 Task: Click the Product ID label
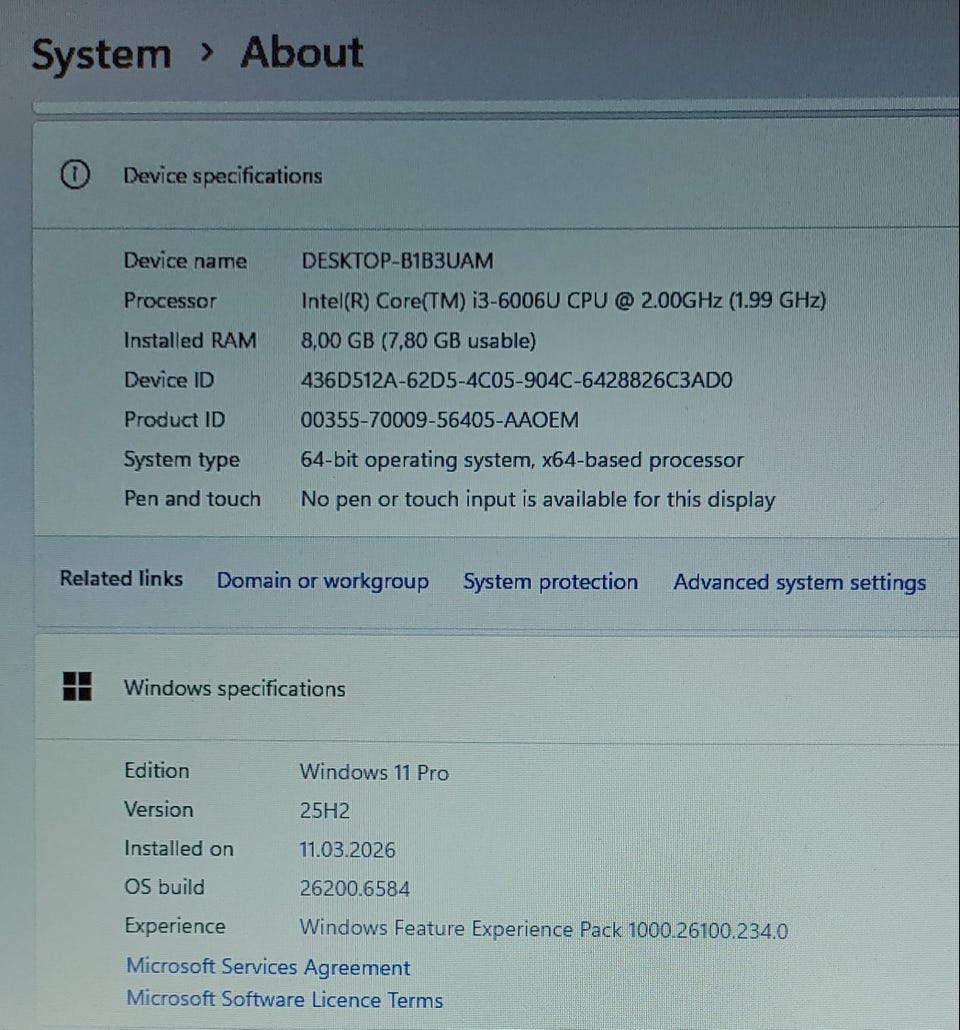click(174, 419)
